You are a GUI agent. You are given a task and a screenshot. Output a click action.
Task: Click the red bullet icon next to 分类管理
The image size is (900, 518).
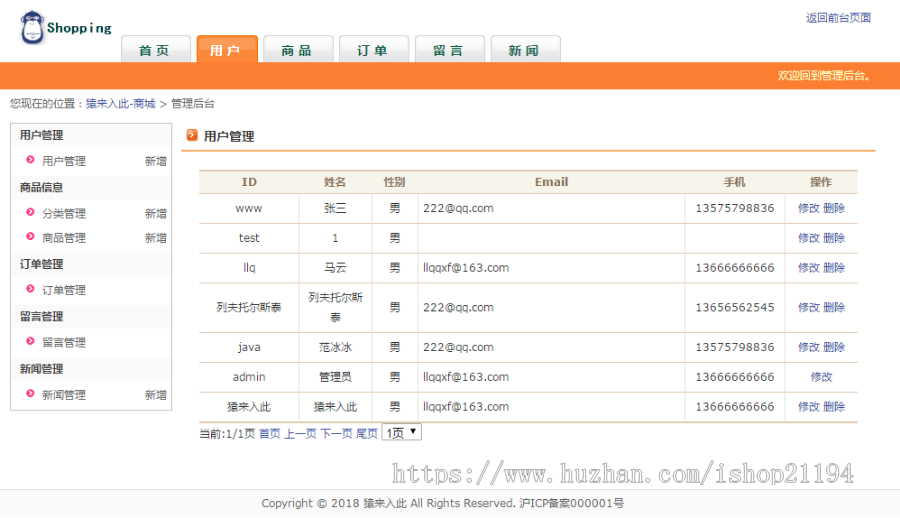click(30, 212)
